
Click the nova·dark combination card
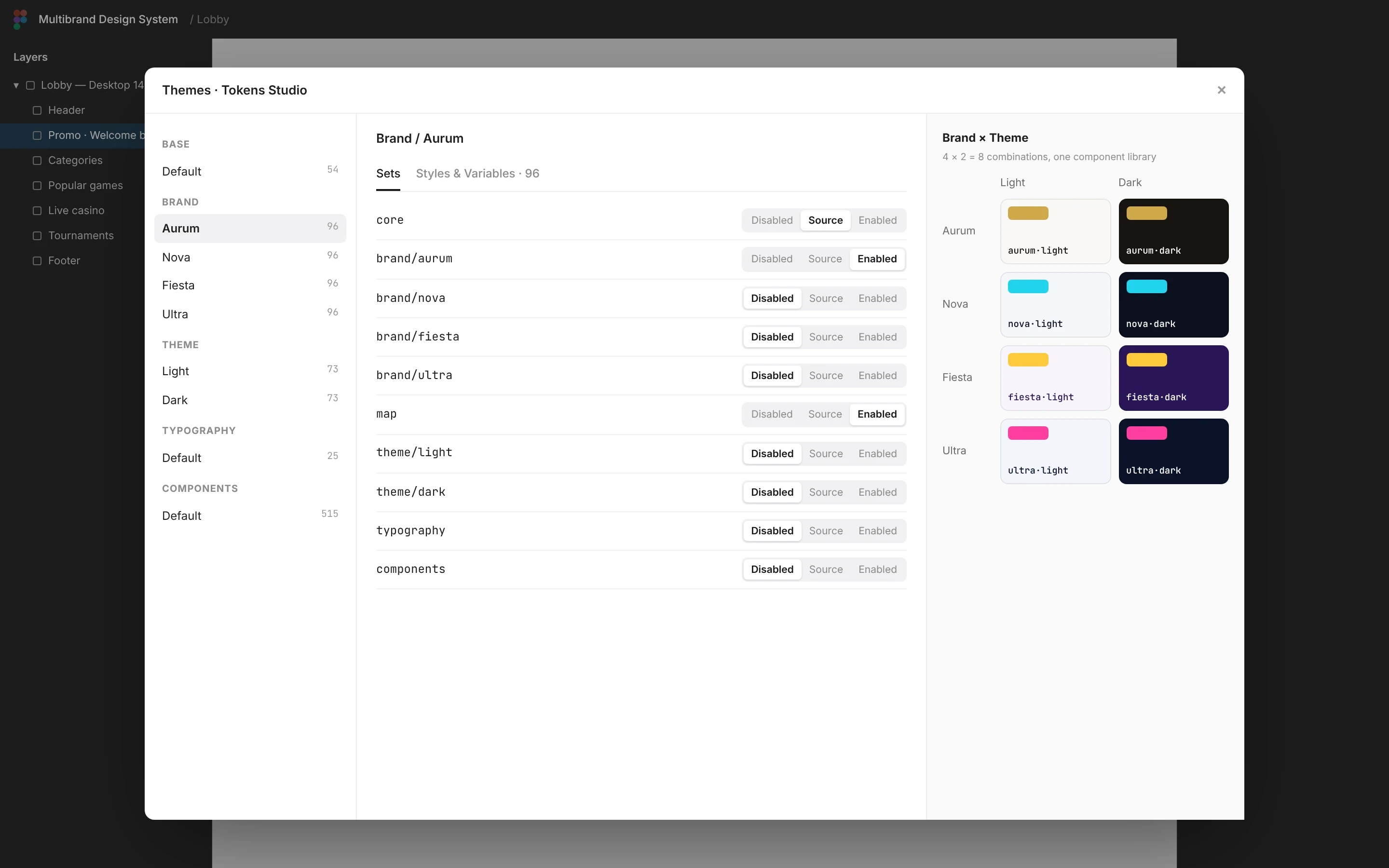(x=1173, y=305)
